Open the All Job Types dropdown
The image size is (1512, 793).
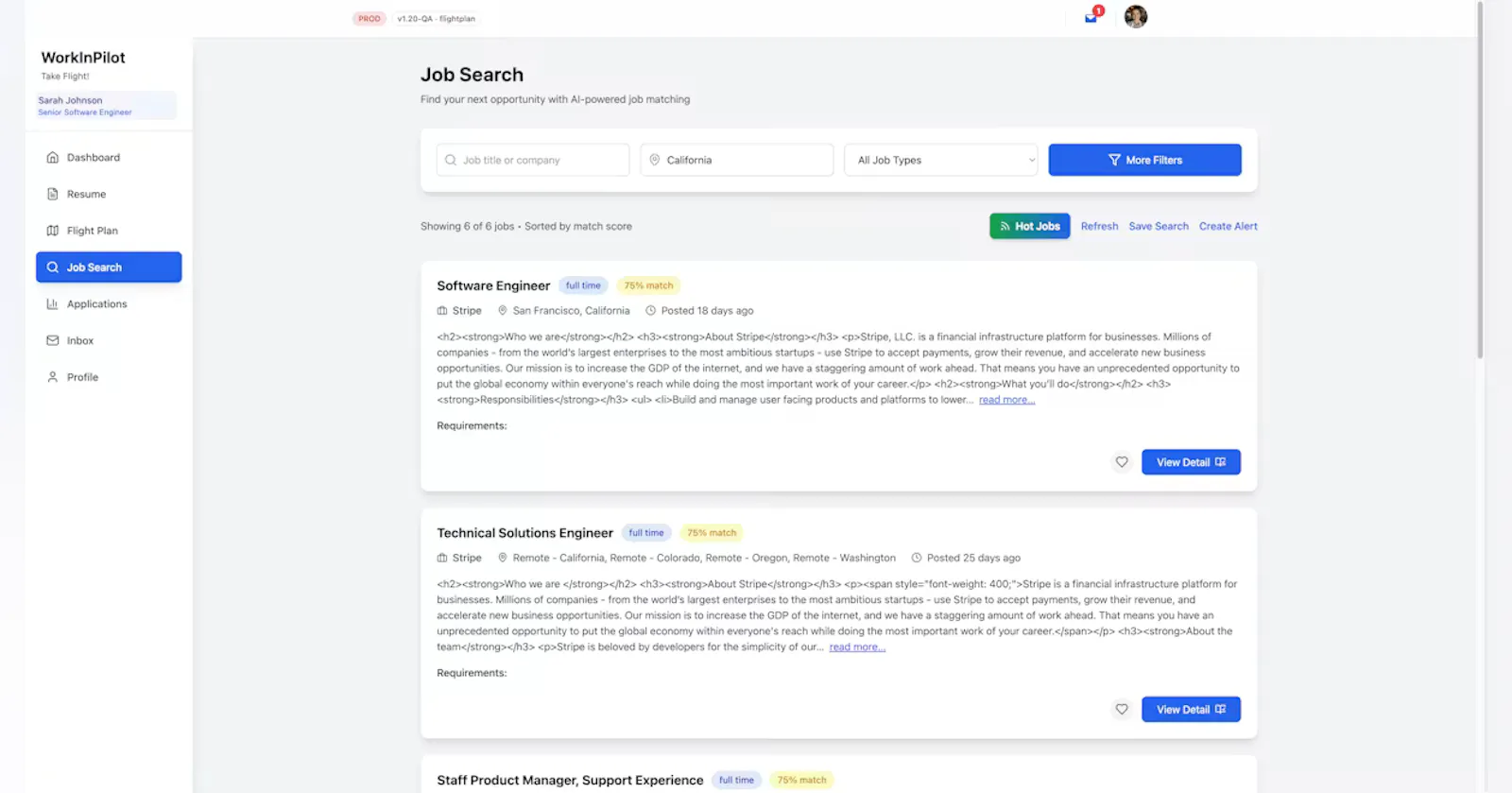coord(941,160)
